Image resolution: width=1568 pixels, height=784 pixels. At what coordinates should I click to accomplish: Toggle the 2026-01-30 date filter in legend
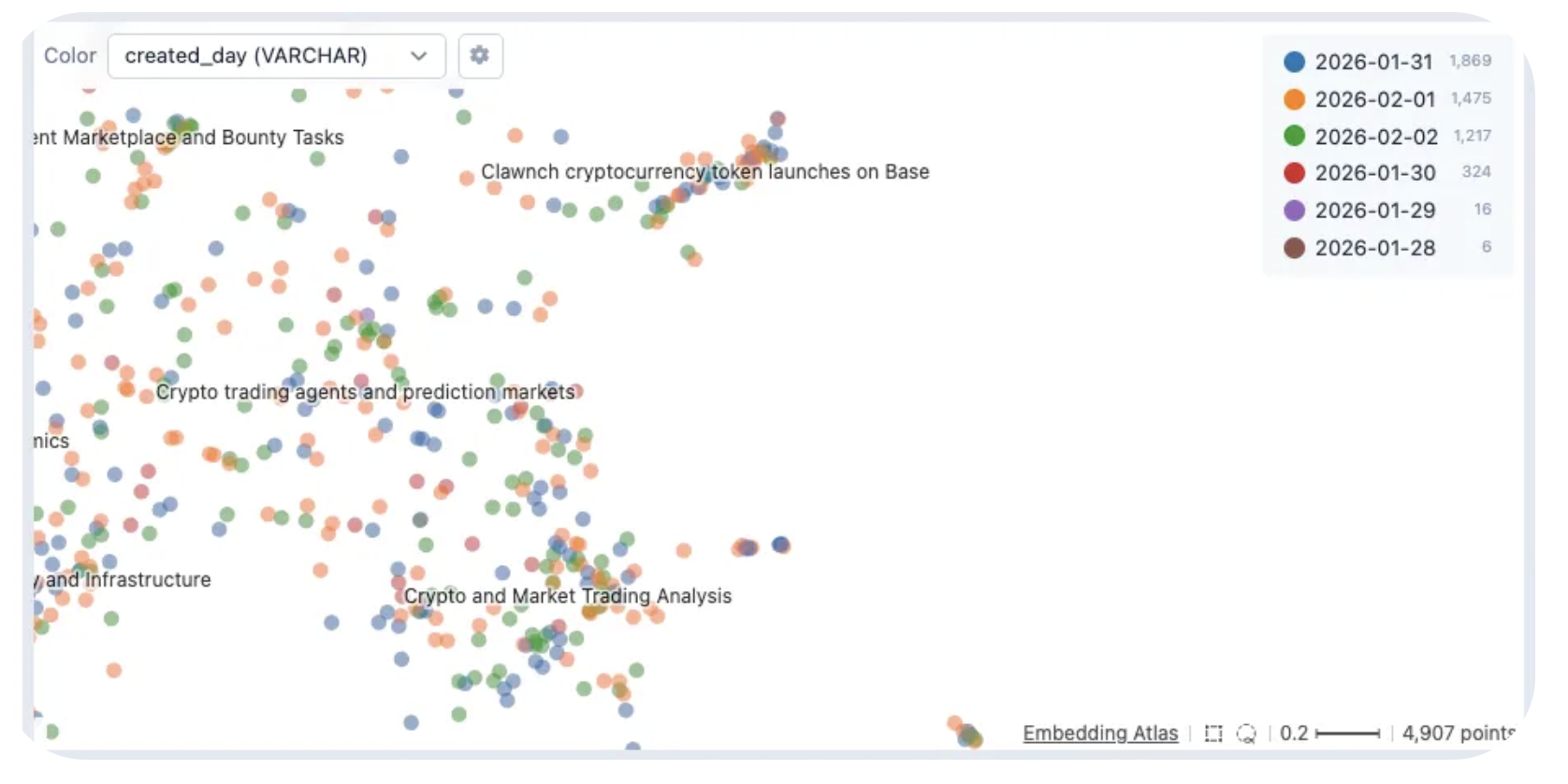click(1374, 173)
